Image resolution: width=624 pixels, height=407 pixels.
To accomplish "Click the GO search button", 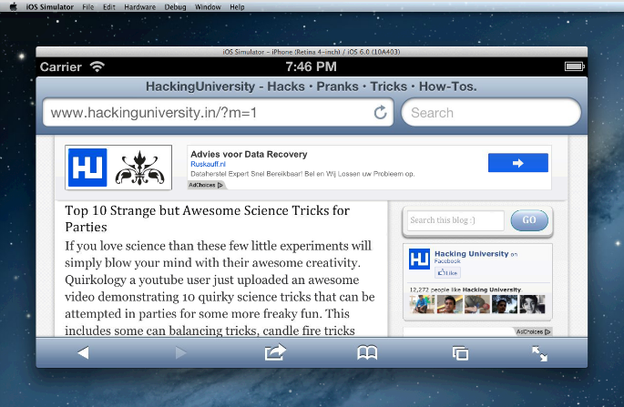I will pos(529,220).
